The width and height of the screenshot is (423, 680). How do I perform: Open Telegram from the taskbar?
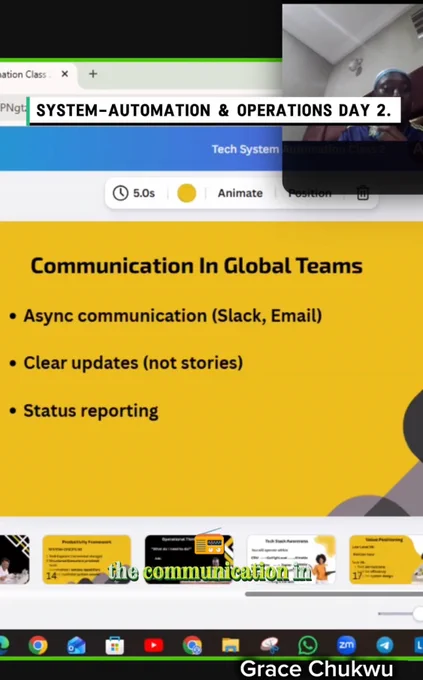(384, 645)
